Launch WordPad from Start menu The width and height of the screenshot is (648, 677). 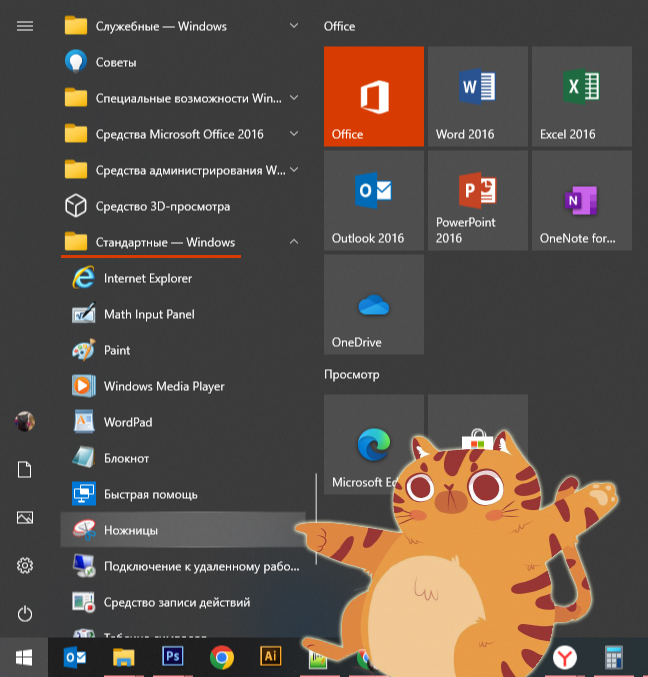point(127,422)
